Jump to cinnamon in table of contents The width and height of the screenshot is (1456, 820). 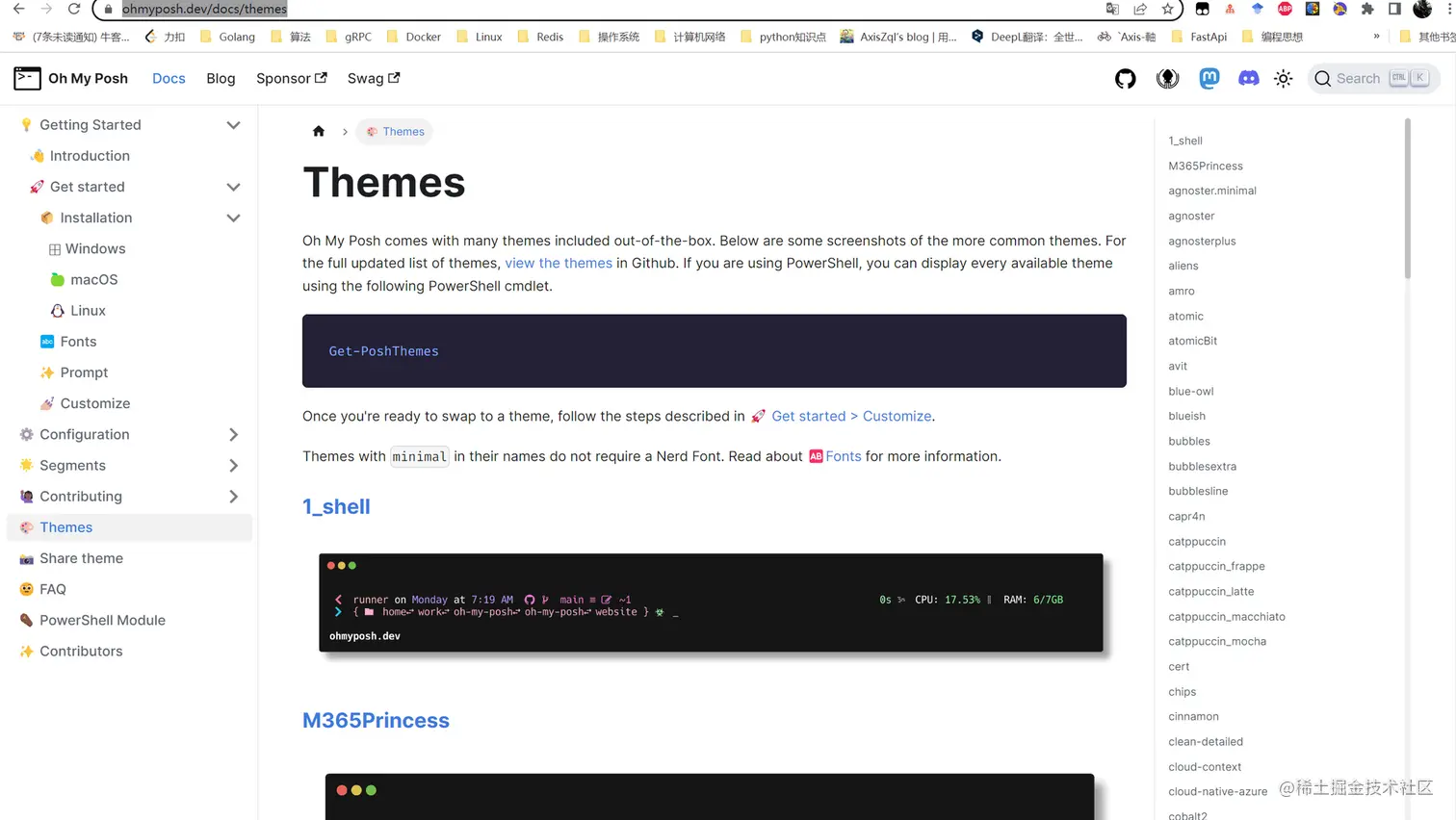1193,716
